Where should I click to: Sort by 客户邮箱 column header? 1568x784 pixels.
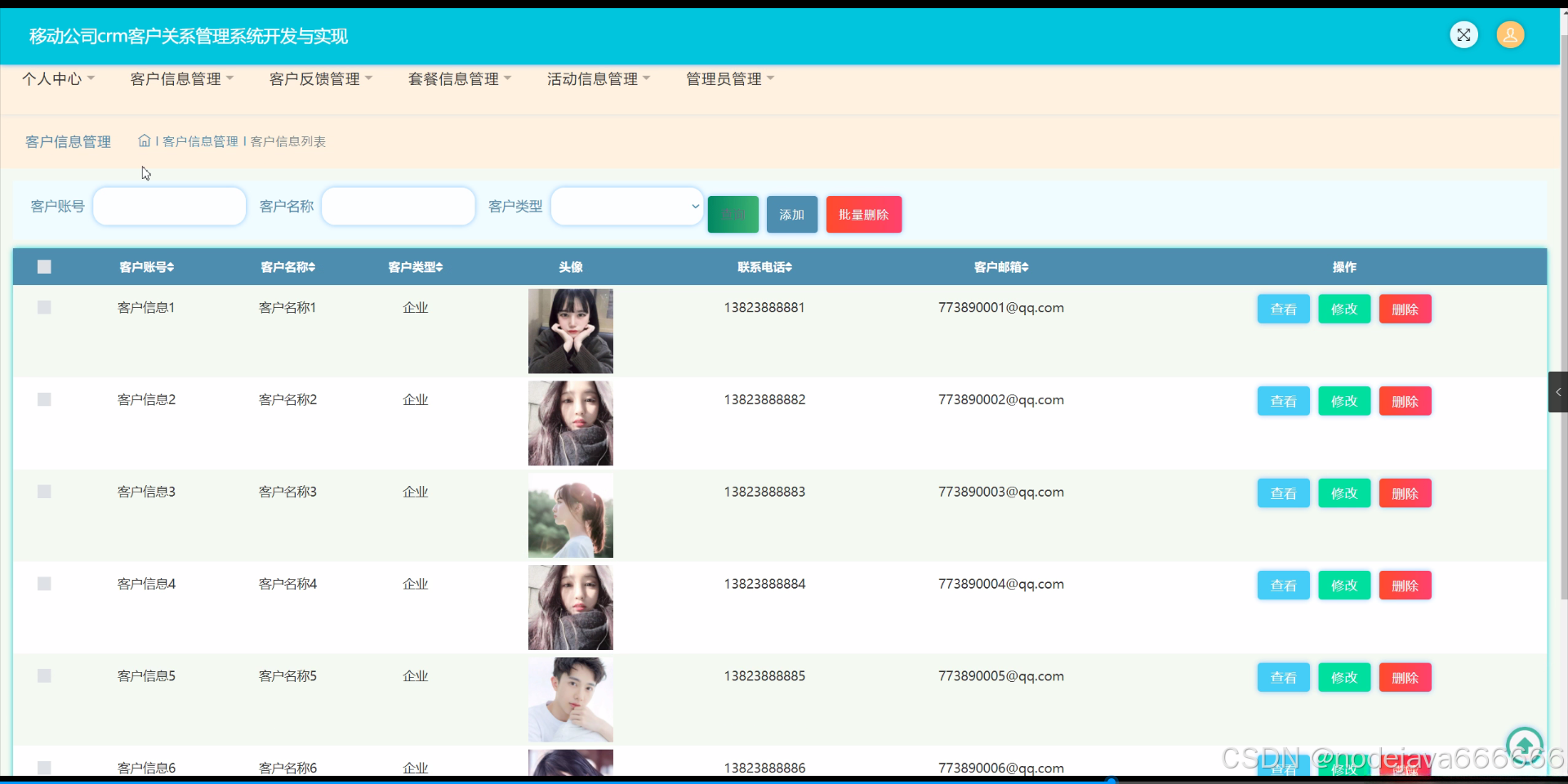coord(1001,267)
